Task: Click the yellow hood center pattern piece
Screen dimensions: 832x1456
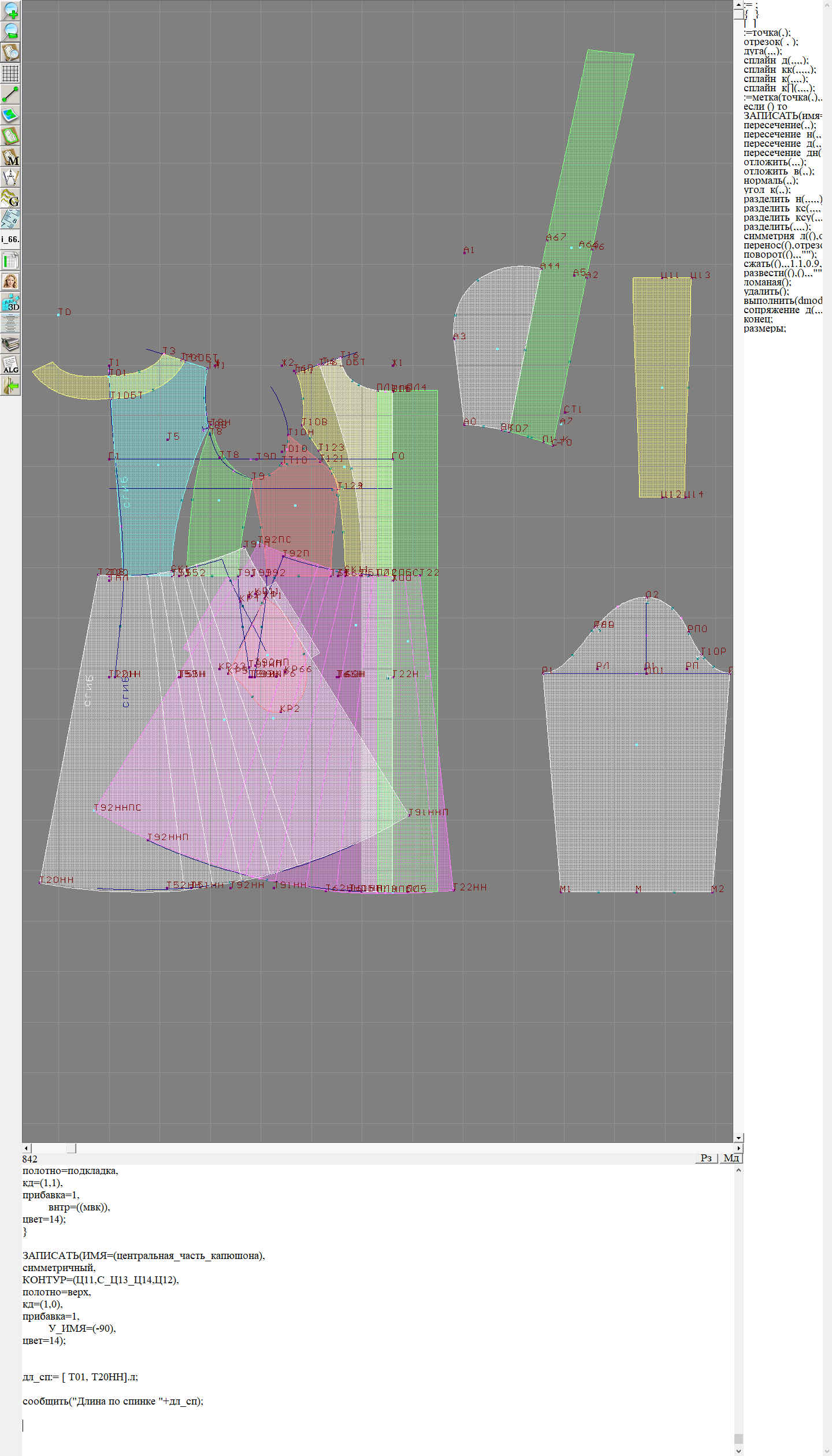Action: click(x=662, y=387)
